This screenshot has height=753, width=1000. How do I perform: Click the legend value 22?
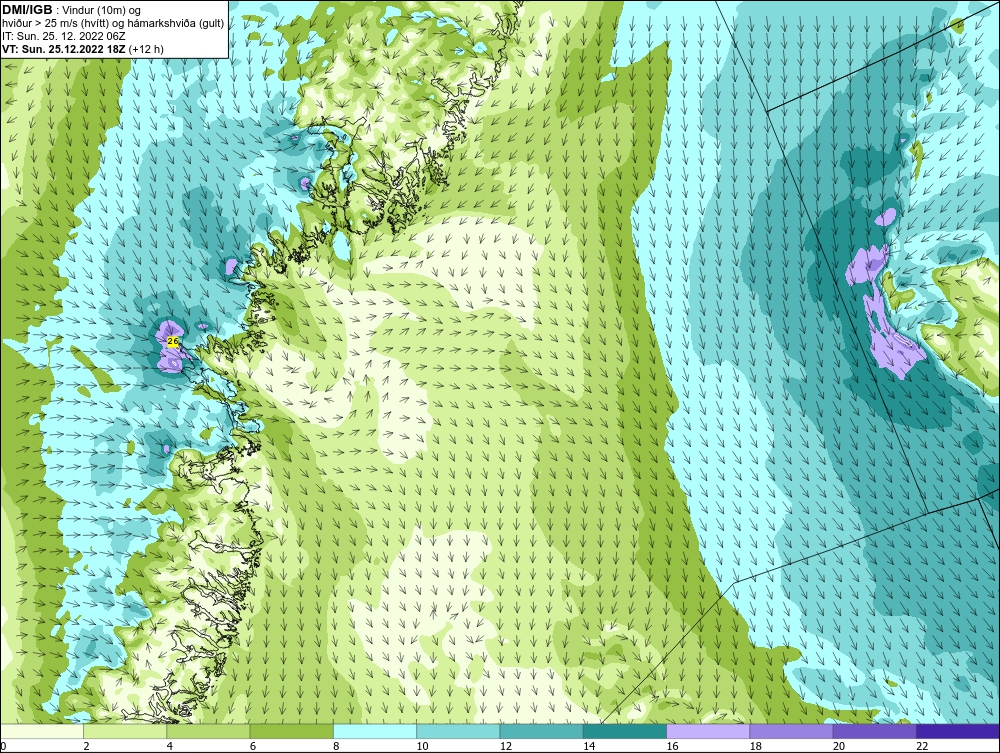[922, 746]
